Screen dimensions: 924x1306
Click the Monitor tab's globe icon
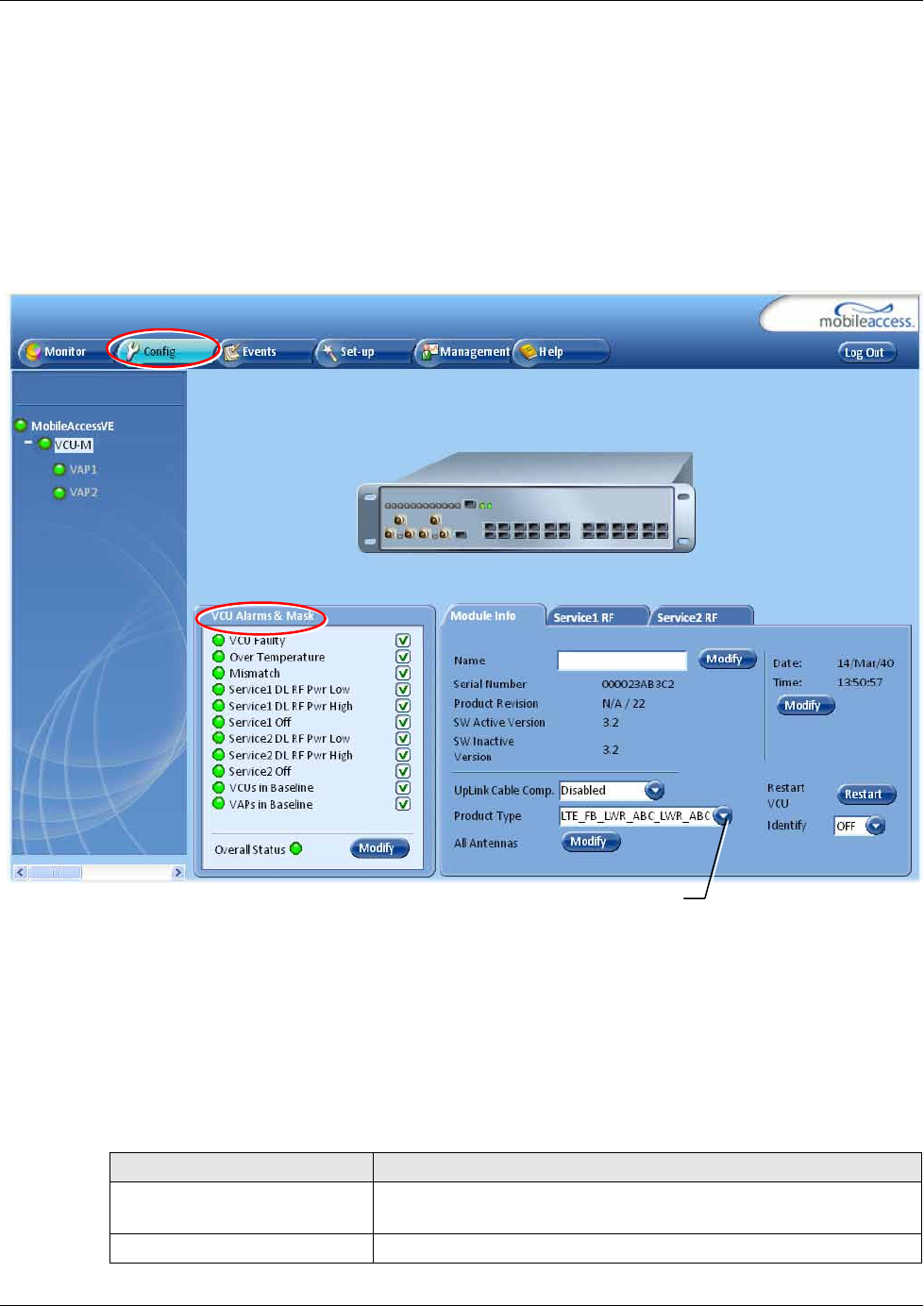[x=33, y=352]
